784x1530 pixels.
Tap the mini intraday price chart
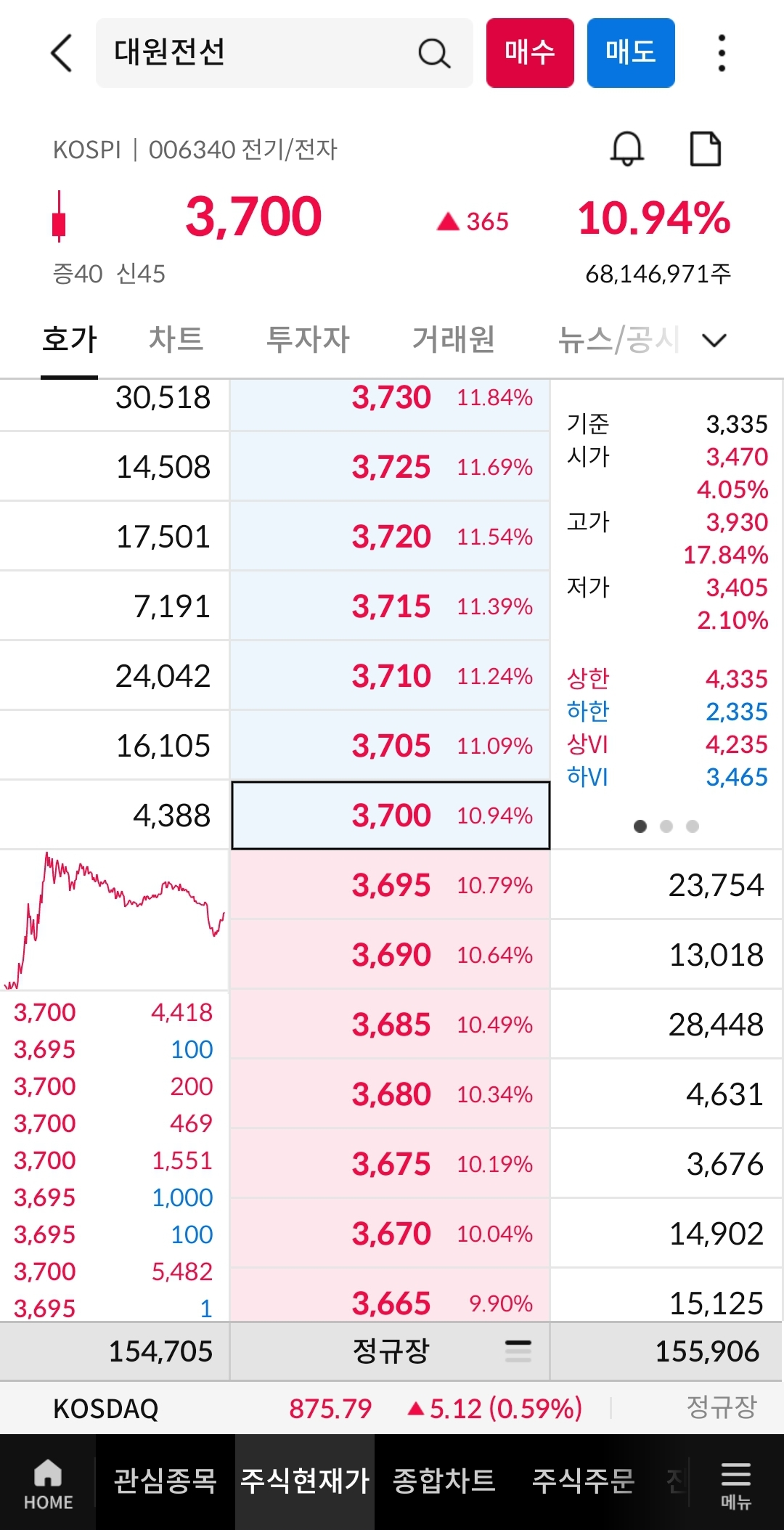coord(115,920)
